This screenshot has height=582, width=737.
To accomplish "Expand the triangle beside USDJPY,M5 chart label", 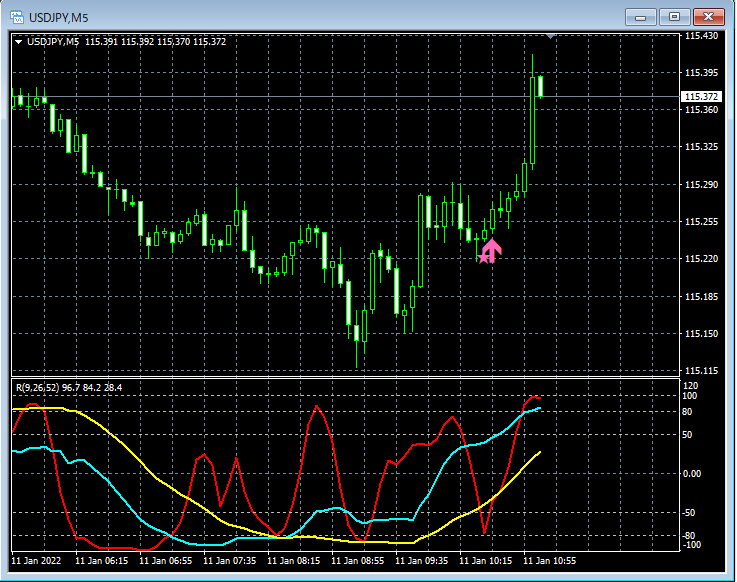I will (x=18, y=42).
